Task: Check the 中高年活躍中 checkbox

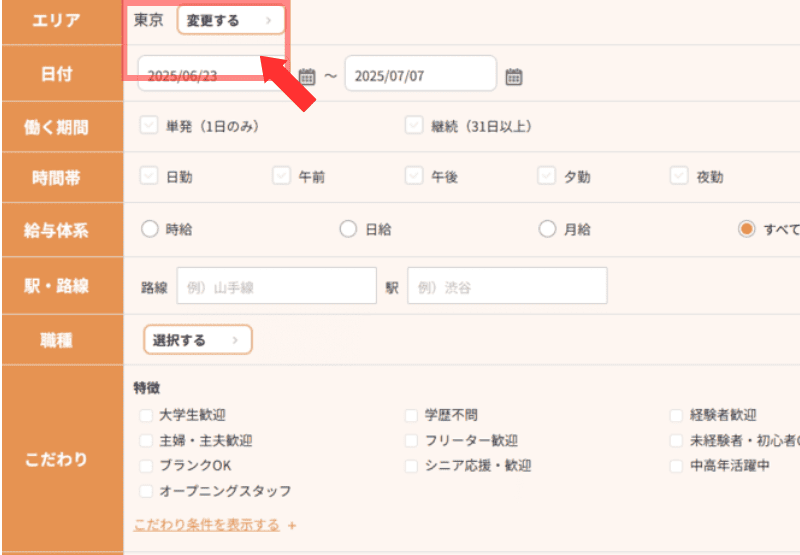Action: point(676,466)
